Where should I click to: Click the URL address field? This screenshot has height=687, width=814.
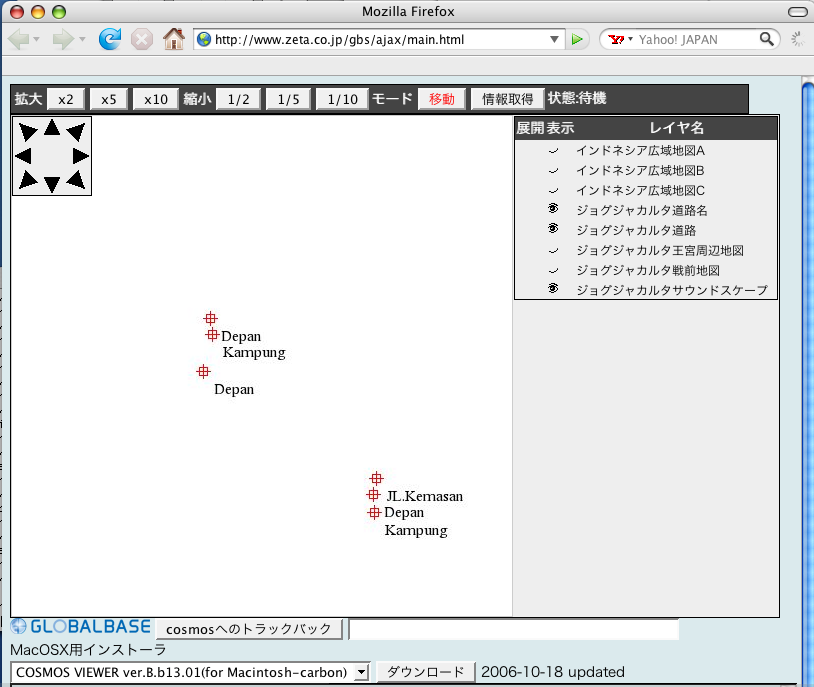point(379,39)
